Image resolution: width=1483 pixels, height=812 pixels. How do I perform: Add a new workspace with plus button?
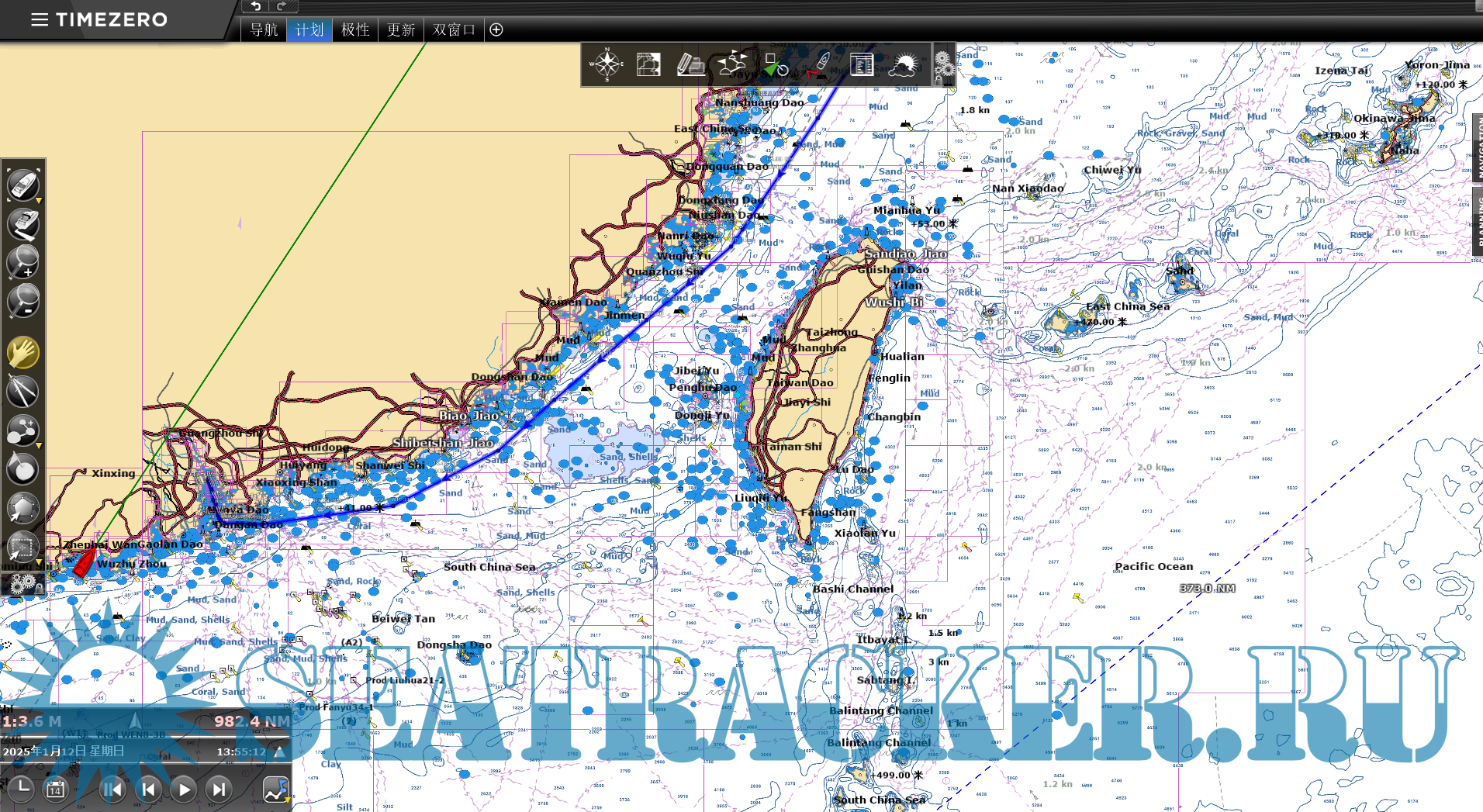pos(496,29)
